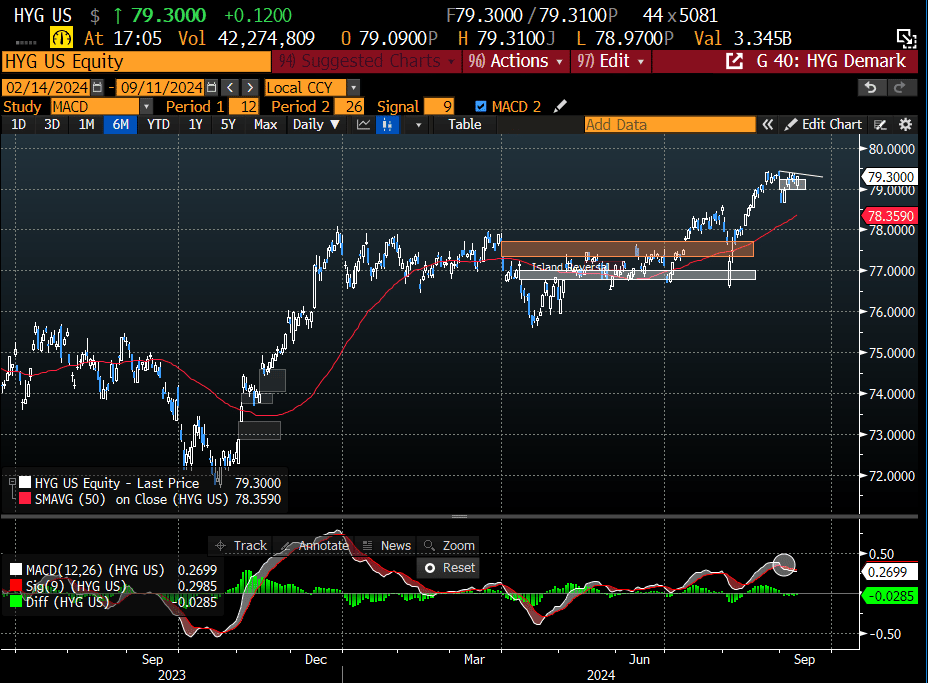Edit MACD 2 study with pencil icon
928x683 pixels.
[560, 107]
